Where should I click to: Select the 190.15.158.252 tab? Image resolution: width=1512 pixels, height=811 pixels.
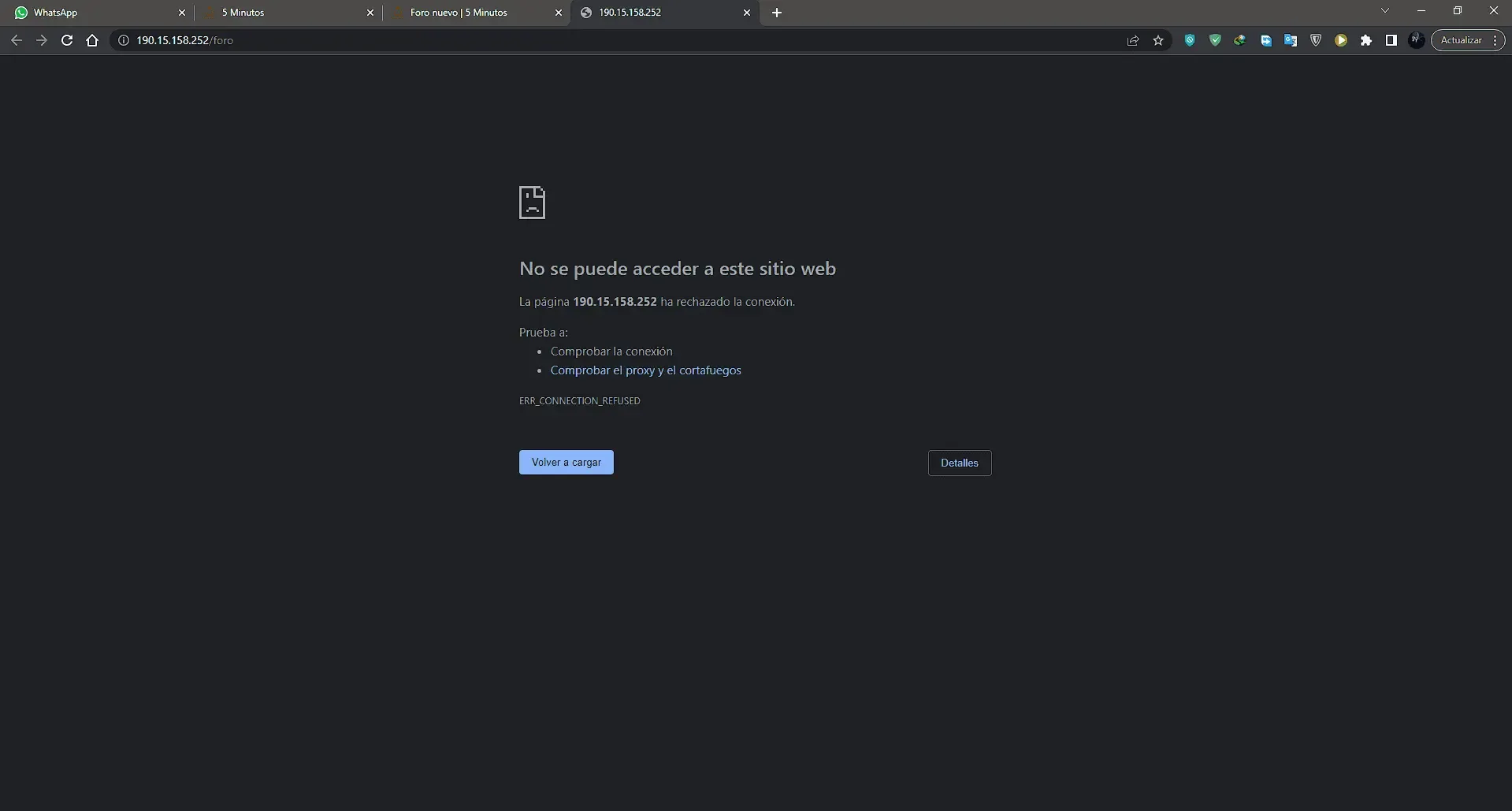665,13
